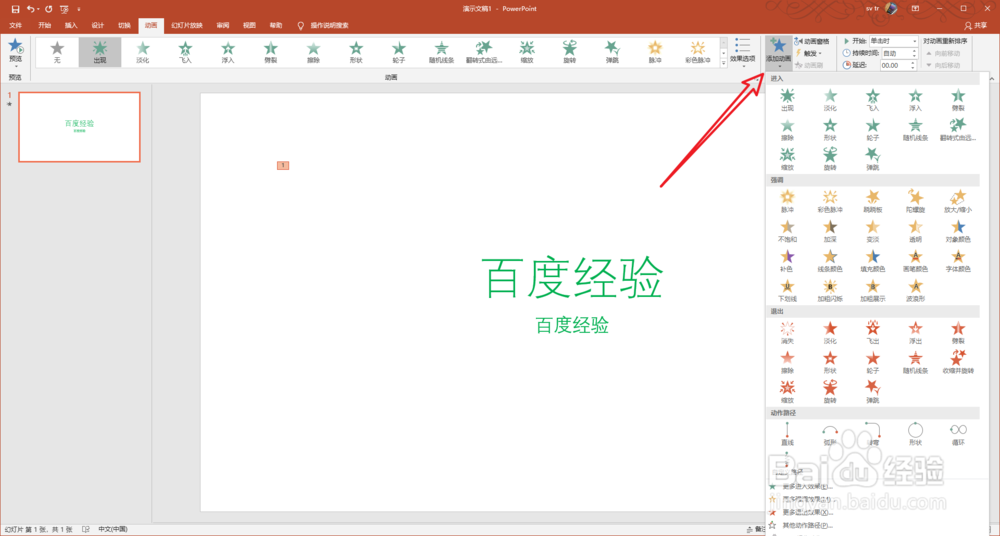Choose the 放大/缩小 emphasis effect
Screen dimensions: 1000x536
point(958,202)
